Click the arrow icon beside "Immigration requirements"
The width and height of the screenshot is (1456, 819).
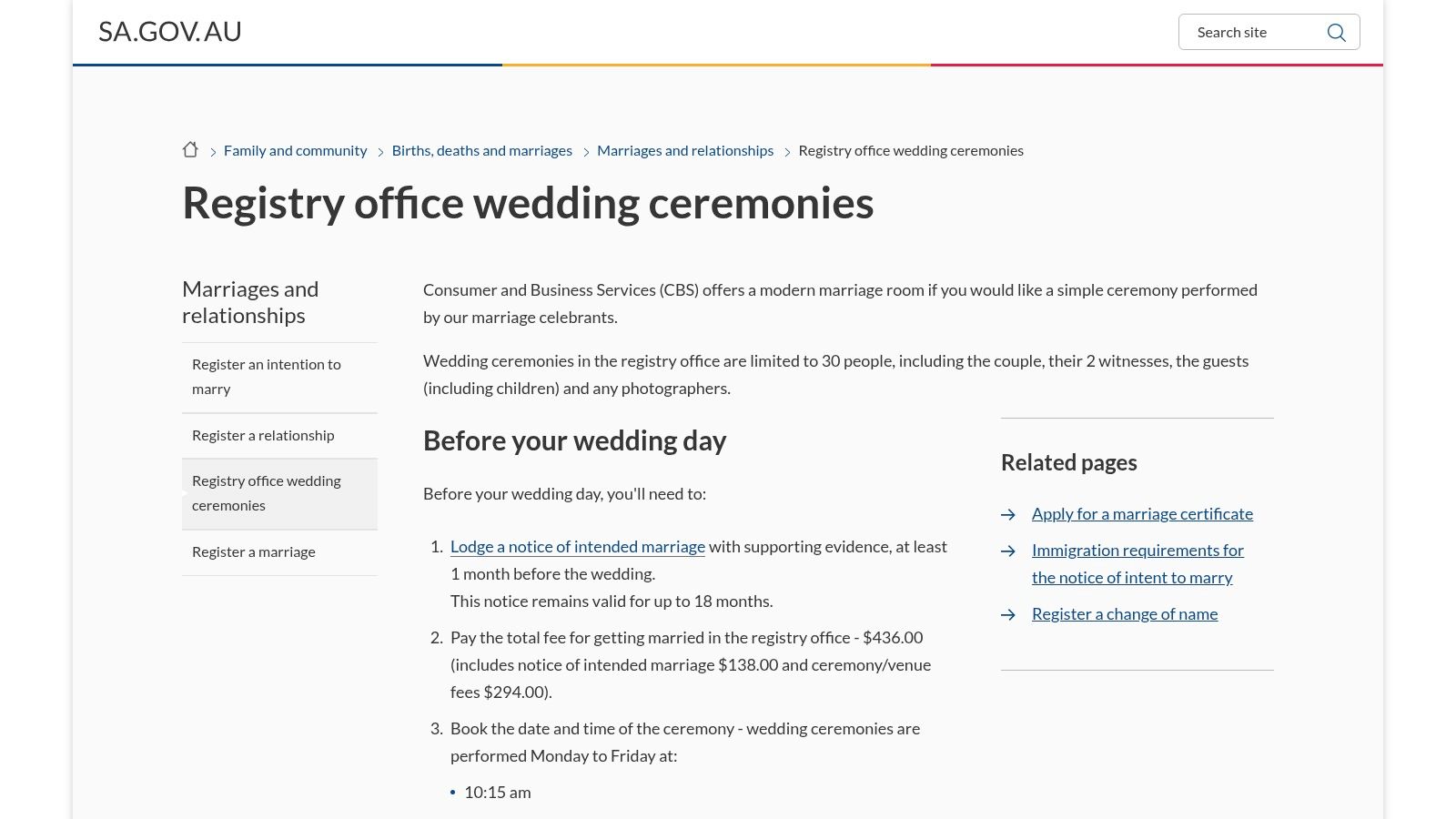pyautogui.click(x=1007, y=551)
